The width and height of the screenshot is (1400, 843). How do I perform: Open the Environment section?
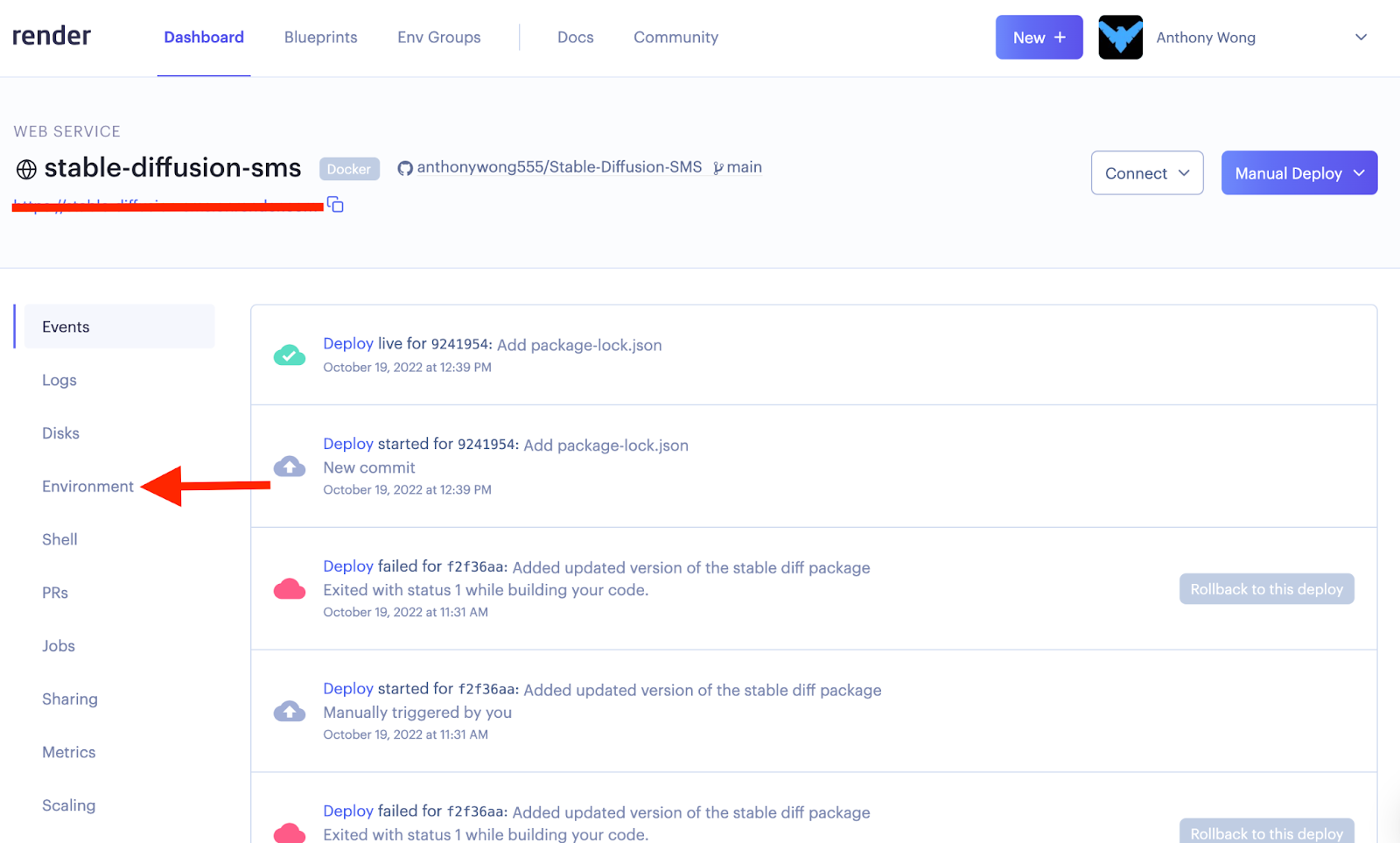coord(88,487)
